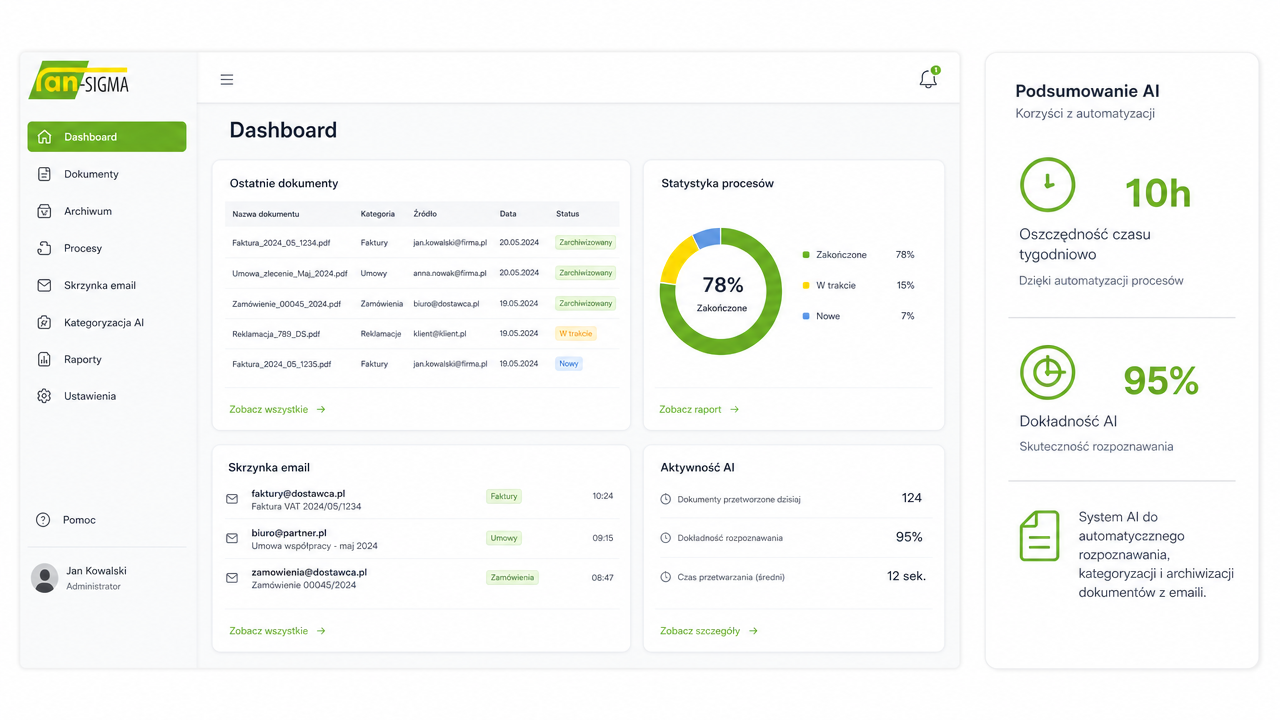The image size is (1280, 720).
Task: Click the Dashboard home icon
Action: [x=44, y=137]
